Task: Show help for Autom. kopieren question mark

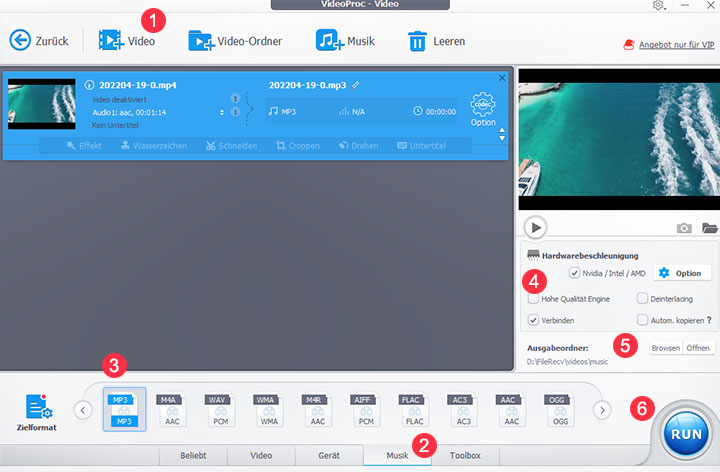Action: (709, 320)
